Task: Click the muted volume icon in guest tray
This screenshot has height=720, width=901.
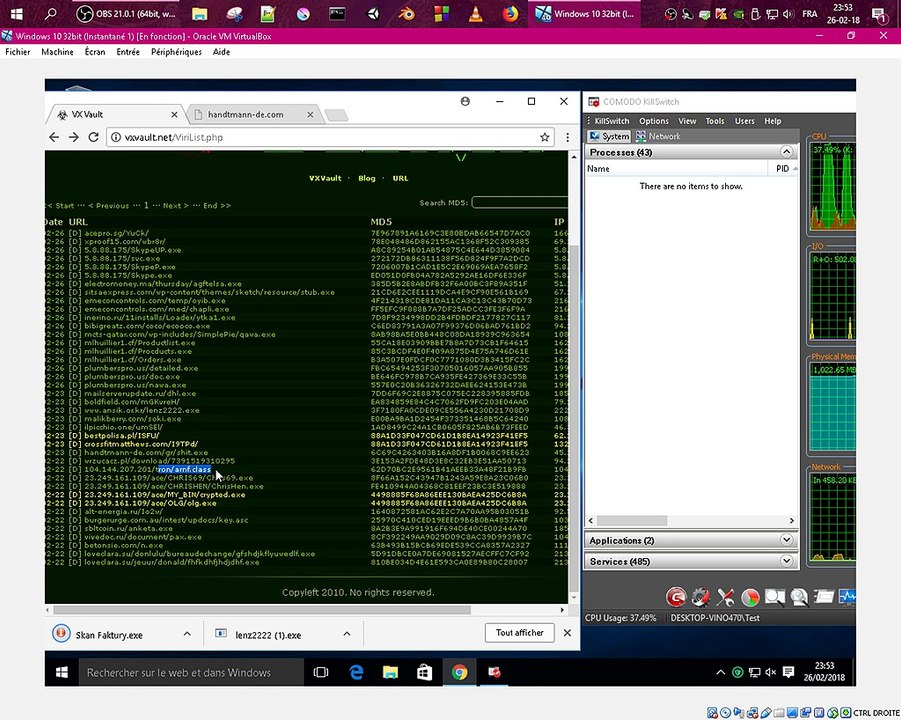Action: pyautogui.click(x=771, y=672)
